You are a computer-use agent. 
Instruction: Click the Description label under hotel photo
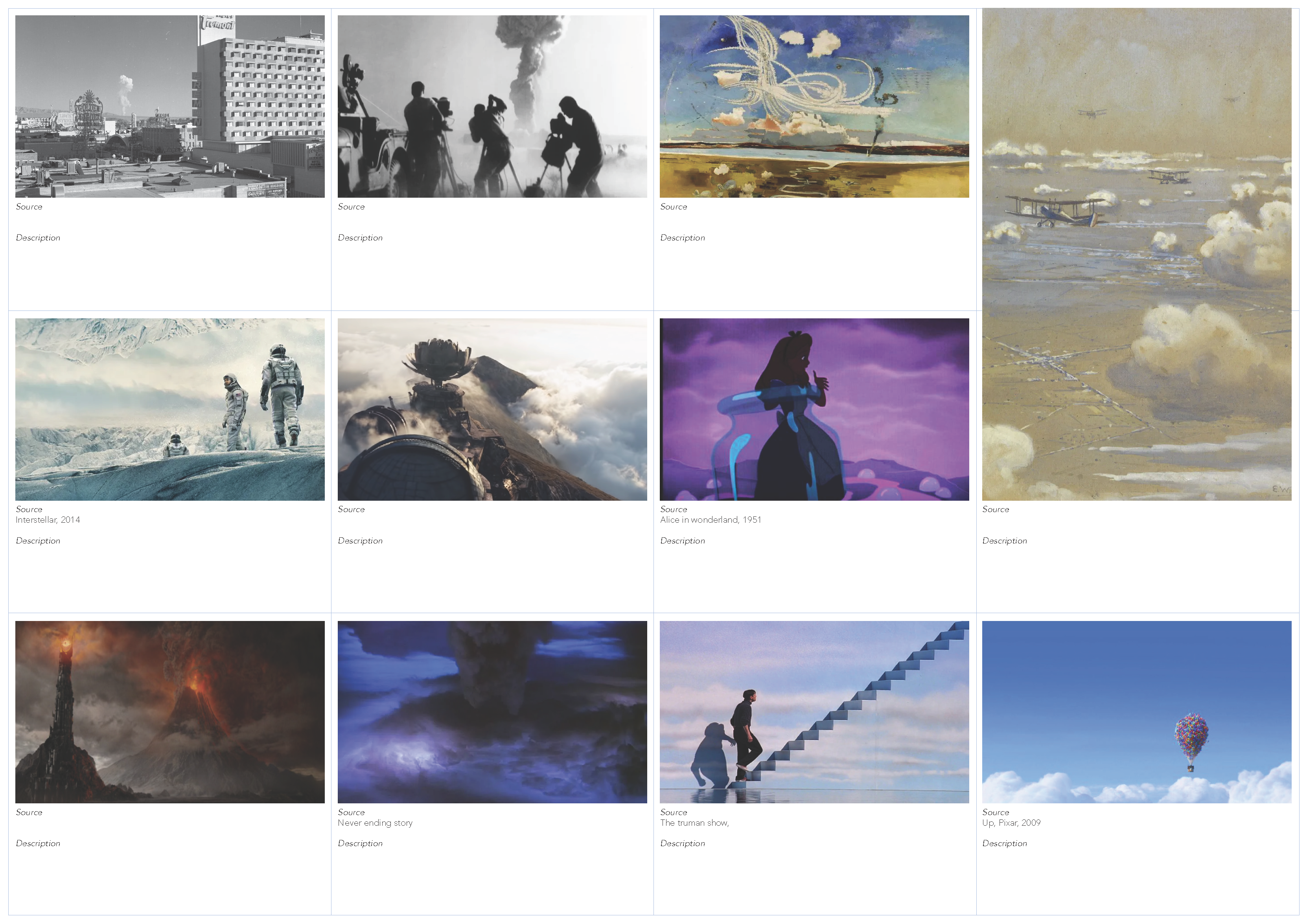click(38, 238)
